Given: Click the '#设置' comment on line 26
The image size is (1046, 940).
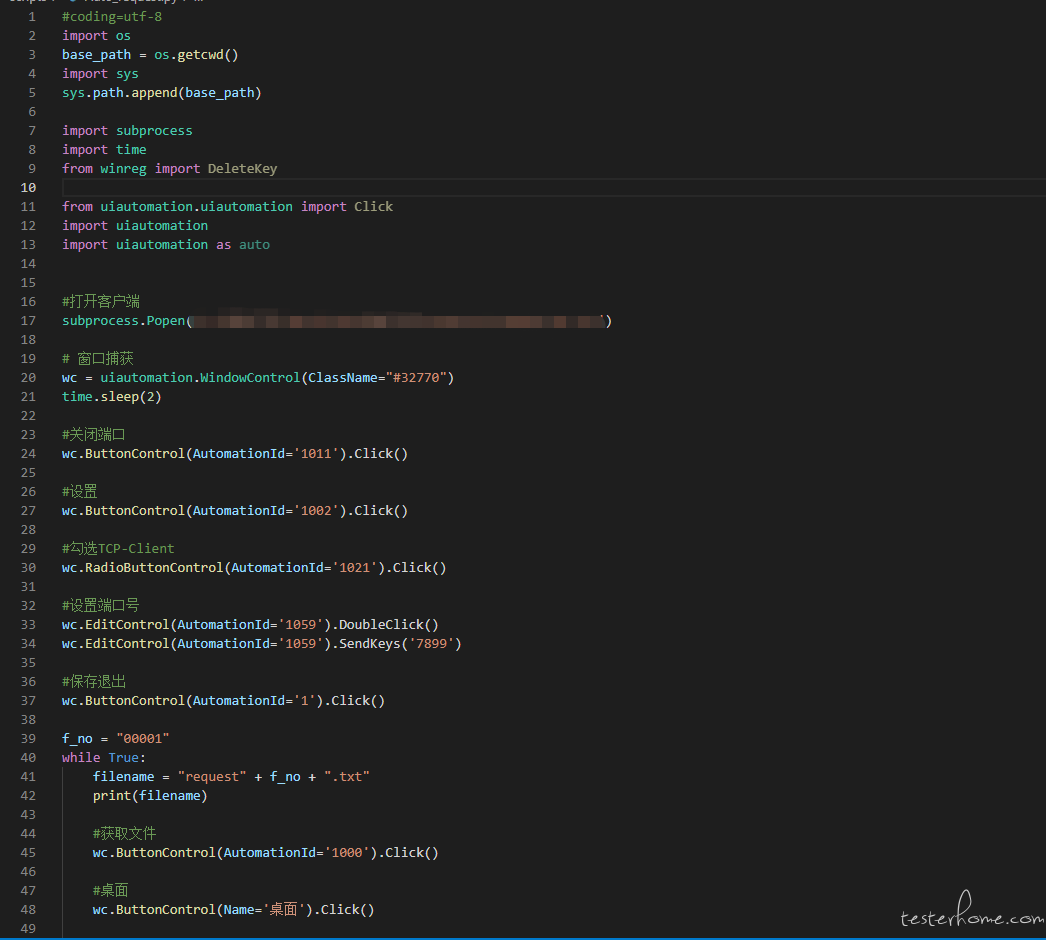Looking at the screenshot, I should tap(79, 492).
